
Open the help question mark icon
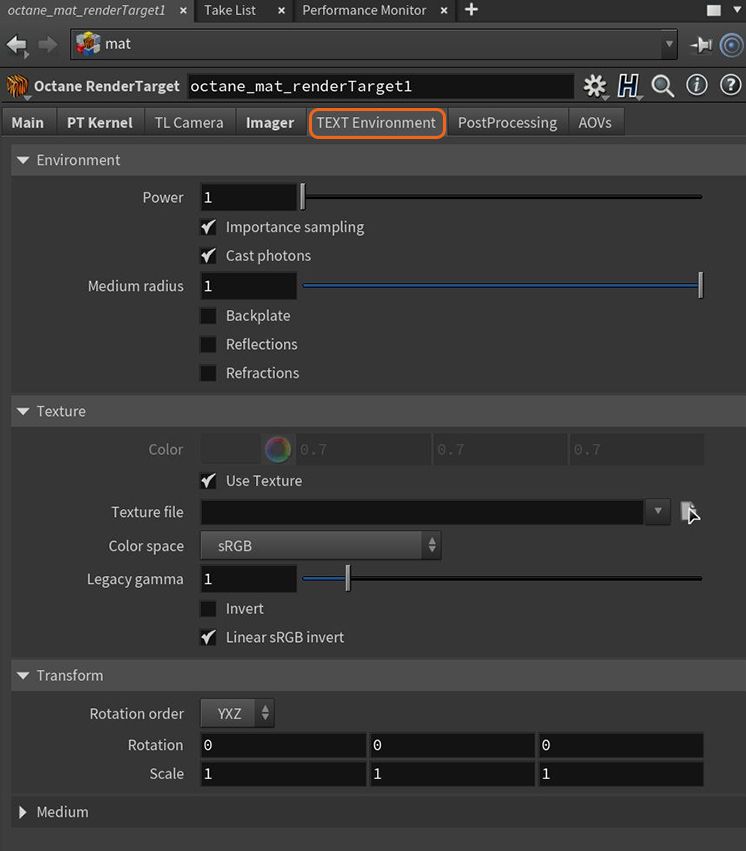729,86
